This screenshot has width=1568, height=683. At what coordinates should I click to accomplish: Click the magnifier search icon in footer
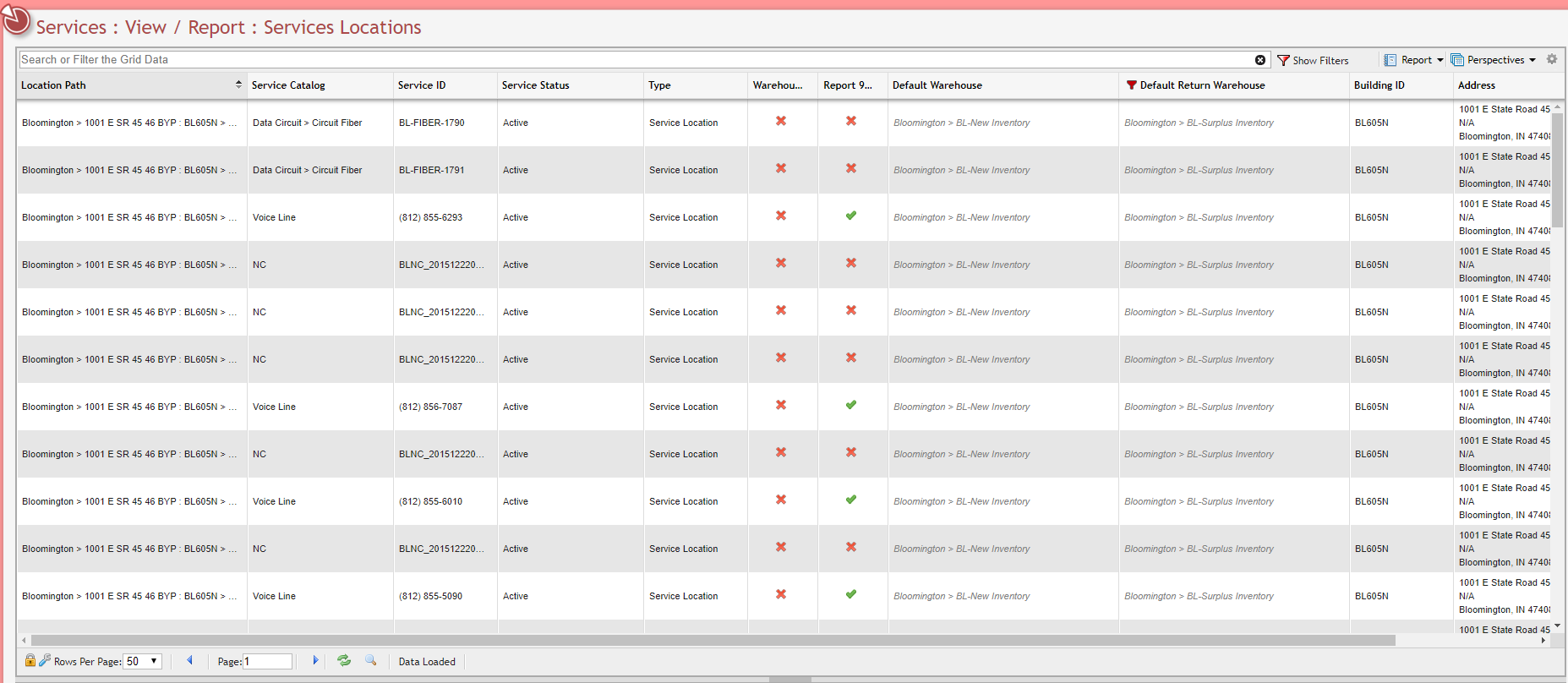click(x=370, y=660)
